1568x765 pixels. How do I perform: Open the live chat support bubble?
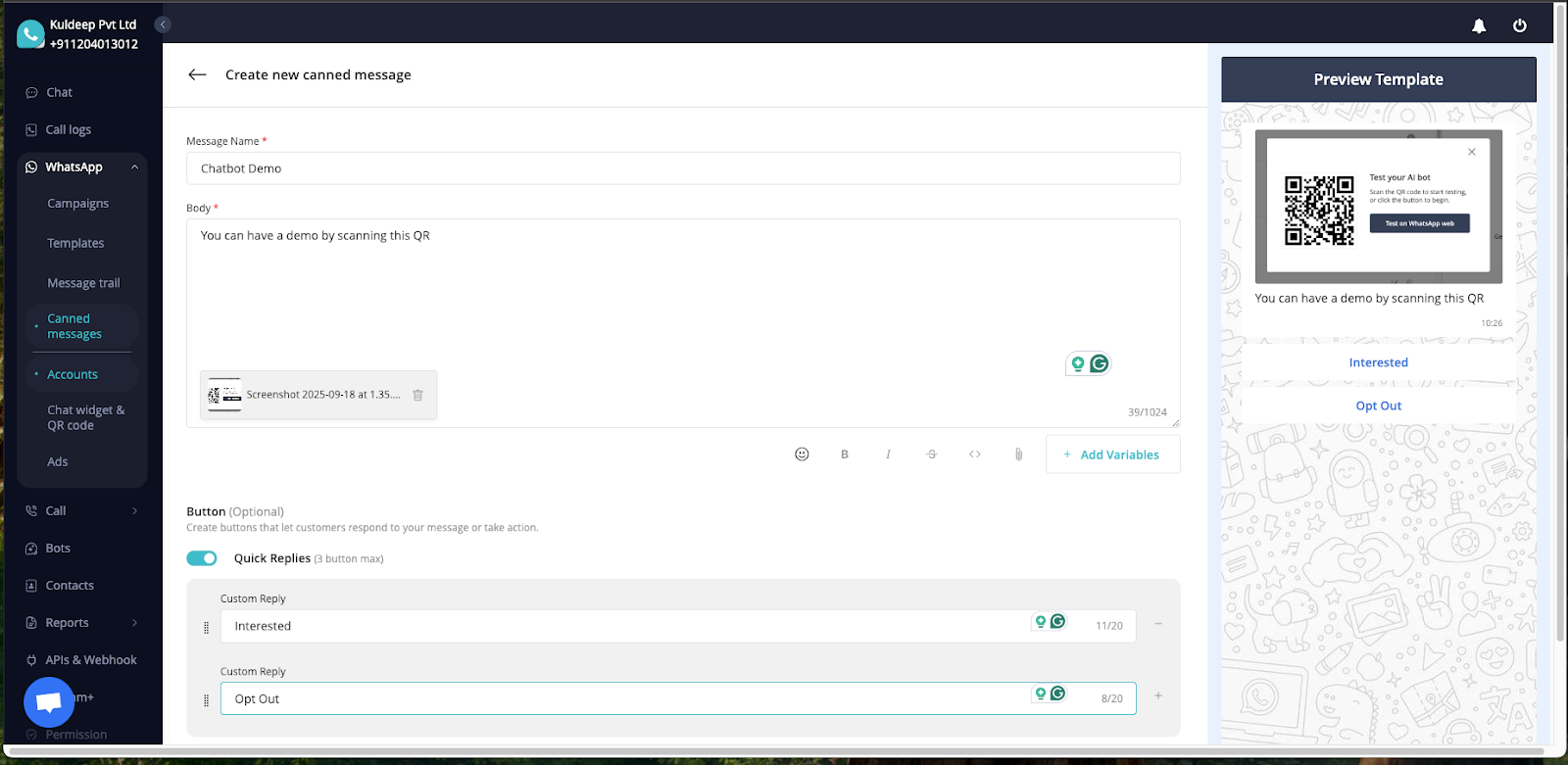click(49, 701)
